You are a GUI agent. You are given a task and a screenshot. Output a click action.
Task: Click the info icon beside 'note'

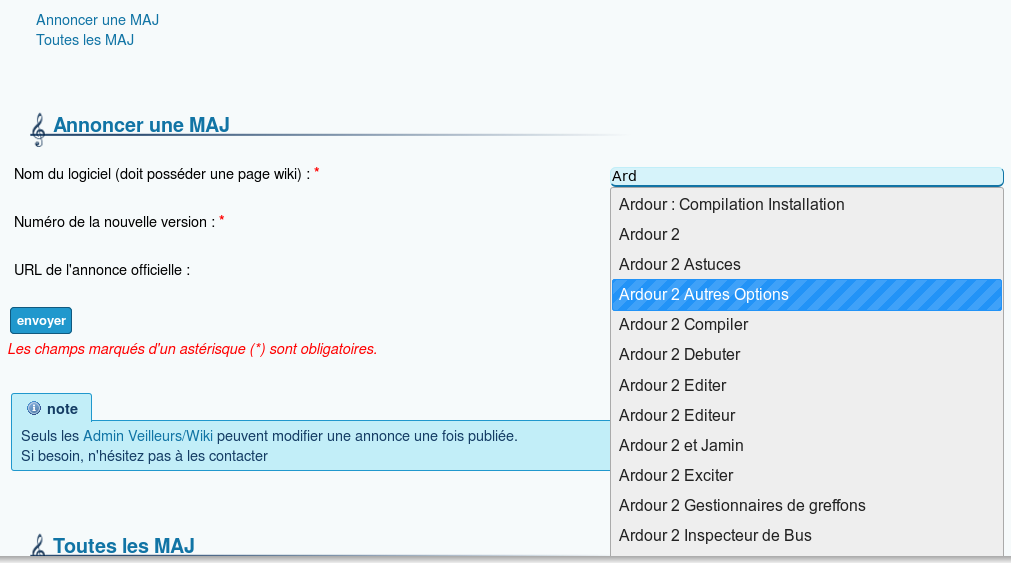coord(34,408)
